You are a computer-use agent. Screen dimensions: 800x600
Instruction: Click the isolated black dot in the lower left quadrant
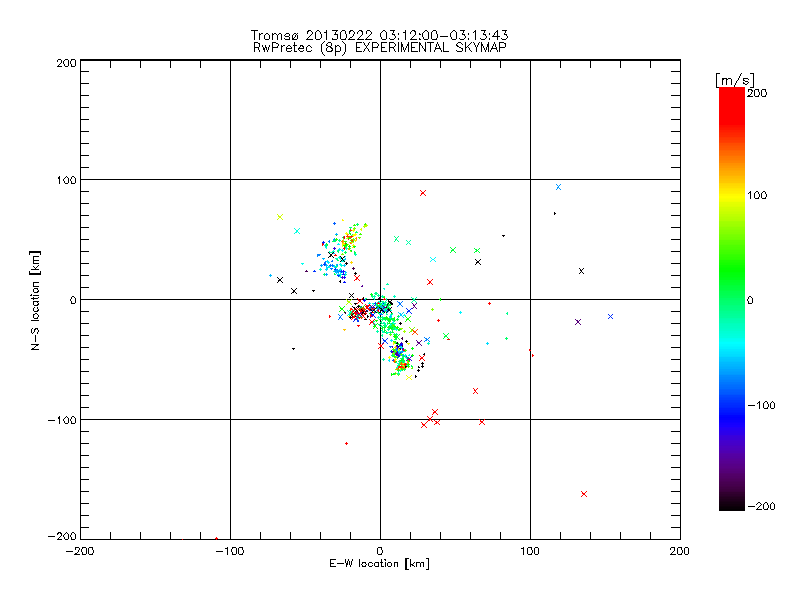(293, 349)
